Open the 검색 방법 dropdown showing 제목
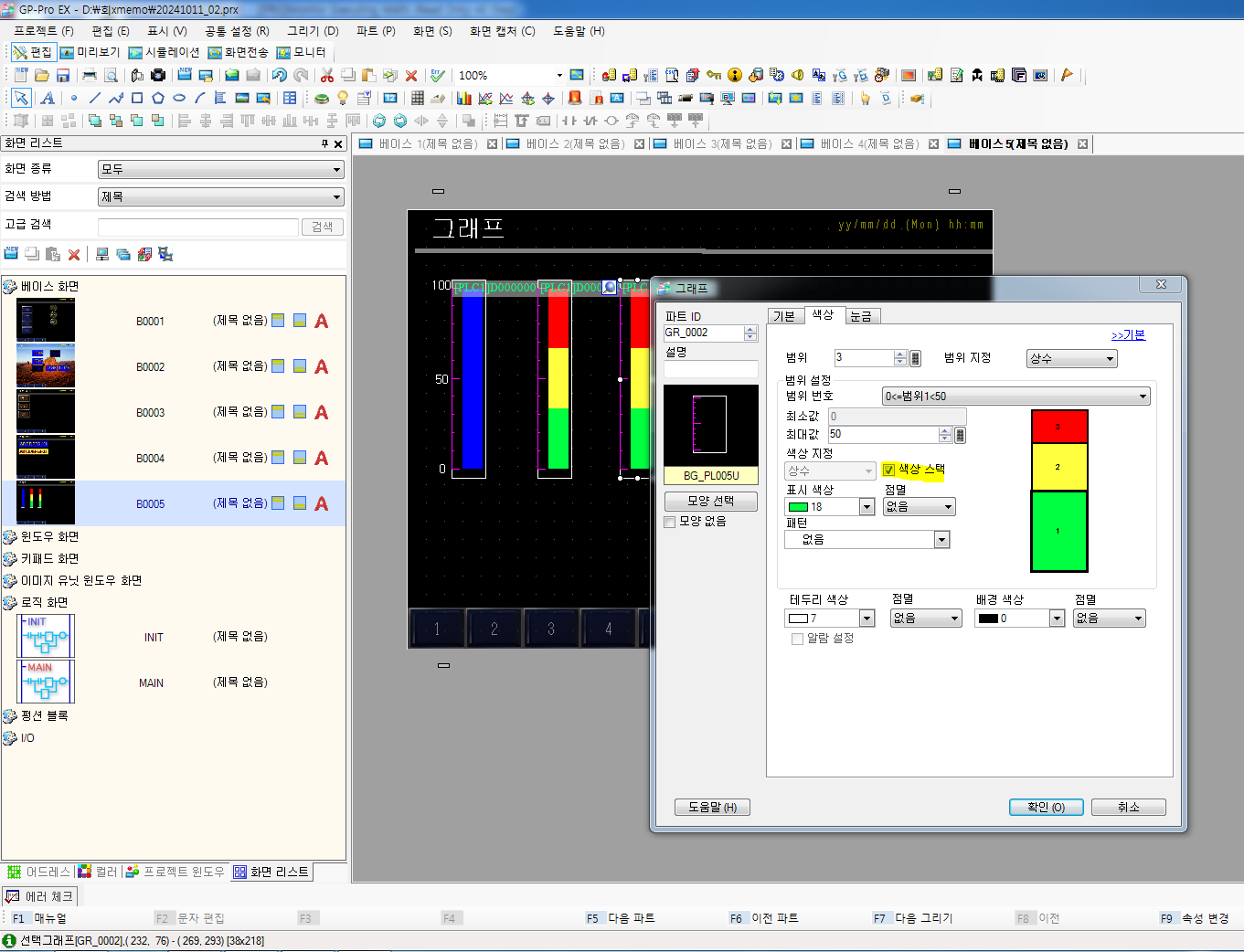Image resolution: width=1244 pixels, height=952 pixels. coord(221,196)
